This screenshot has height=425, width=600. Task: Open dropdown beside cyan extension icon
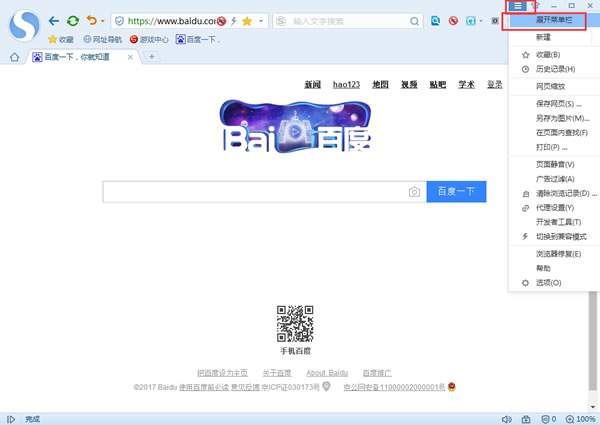tap(481, 21)
